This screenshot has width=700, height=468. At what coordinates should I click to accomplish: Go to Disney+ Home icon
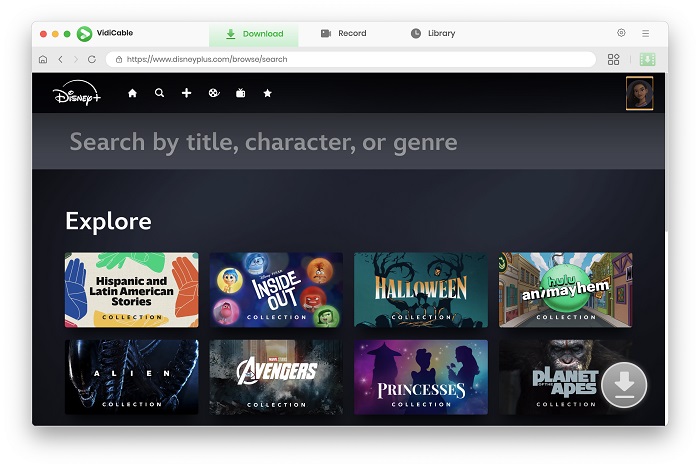pyautogui.click(x=132, y=93)
